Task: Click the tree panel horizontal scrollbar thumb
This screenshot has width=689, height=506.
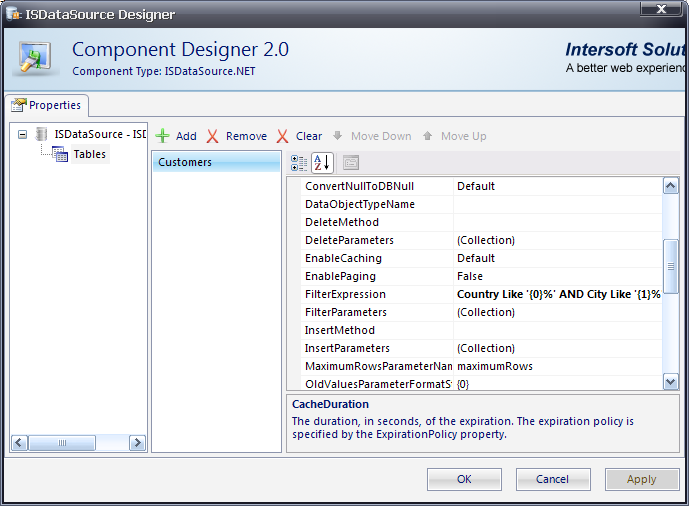Action: [x=62, y=443]
